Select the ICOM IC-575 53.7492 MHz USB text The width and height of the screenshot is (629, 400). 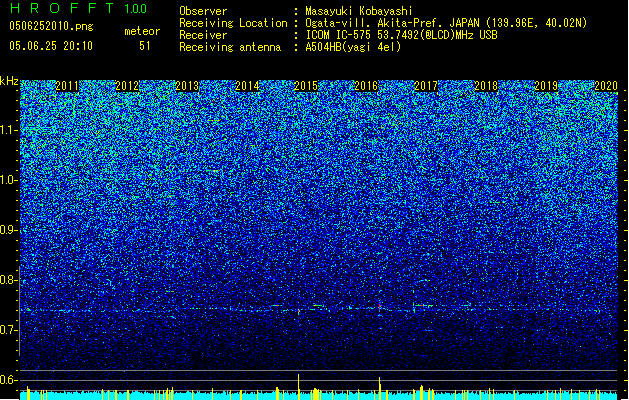[x=401, y=35]
